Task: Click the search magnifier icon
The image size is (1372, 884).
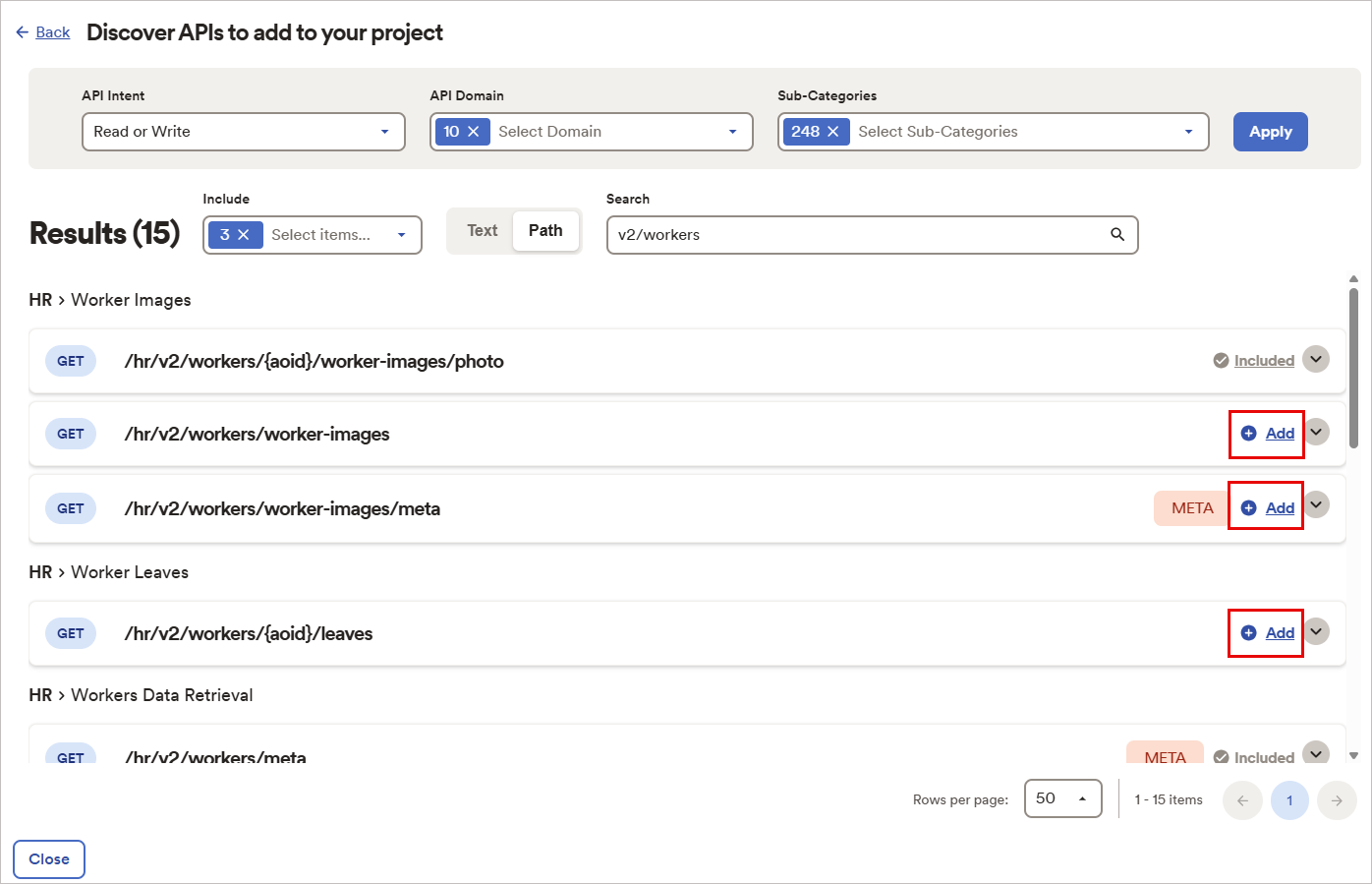Action: pyautogui.click(x=1116, y=234)
